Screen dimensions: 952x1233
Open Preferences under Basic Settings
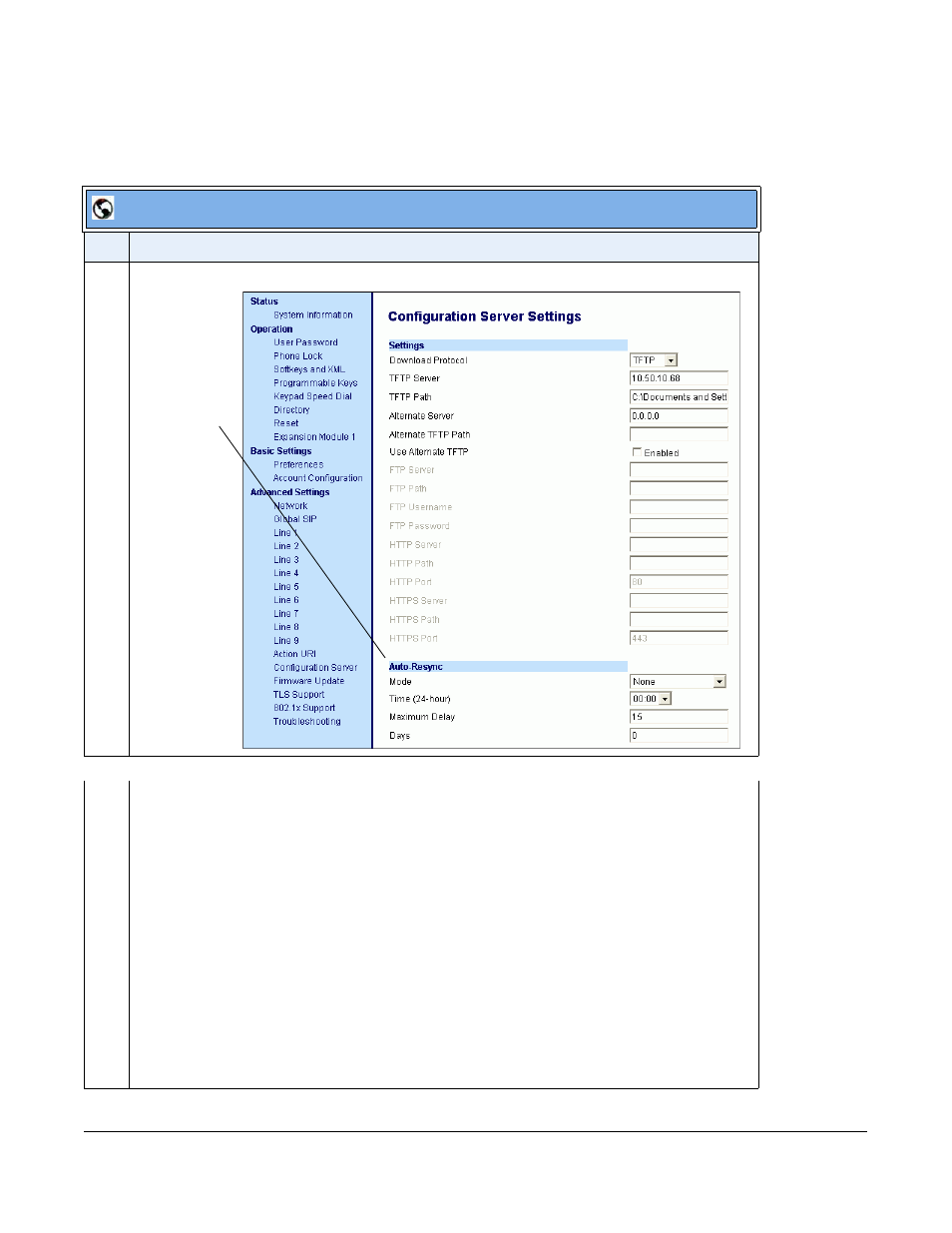(298, 465)
